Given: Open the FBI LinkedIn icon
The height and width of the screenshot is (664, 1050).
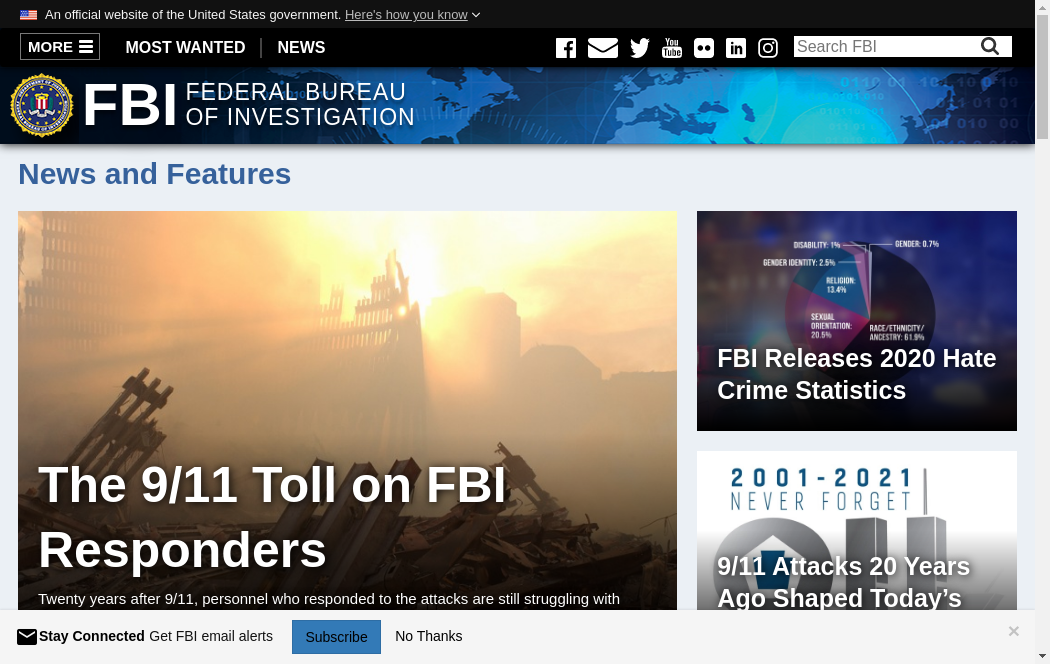Looking at the screenshot, I should click(736, 48).
